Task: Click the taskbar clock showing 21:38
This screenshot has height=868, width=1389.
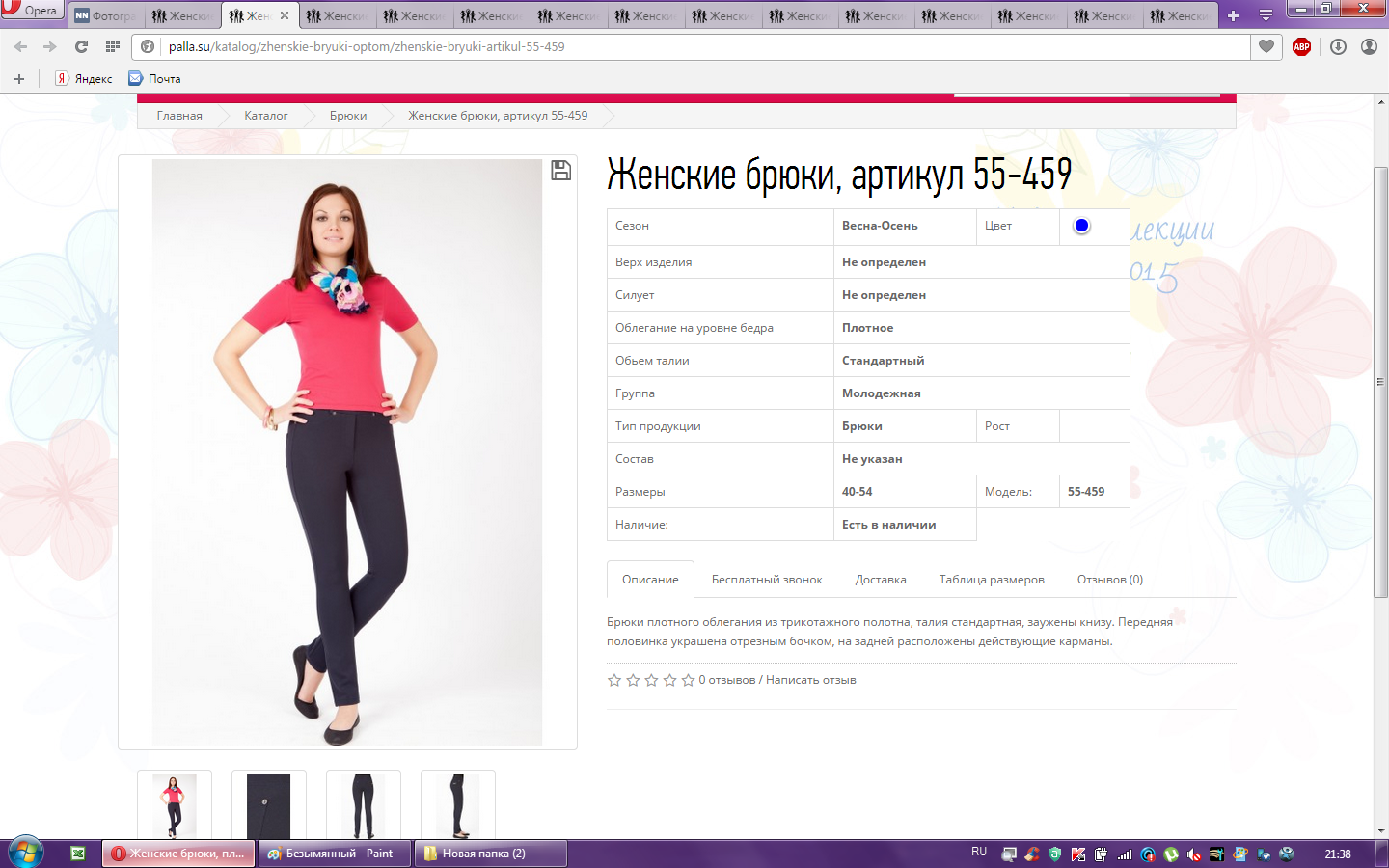Action: coord(1338,854)
